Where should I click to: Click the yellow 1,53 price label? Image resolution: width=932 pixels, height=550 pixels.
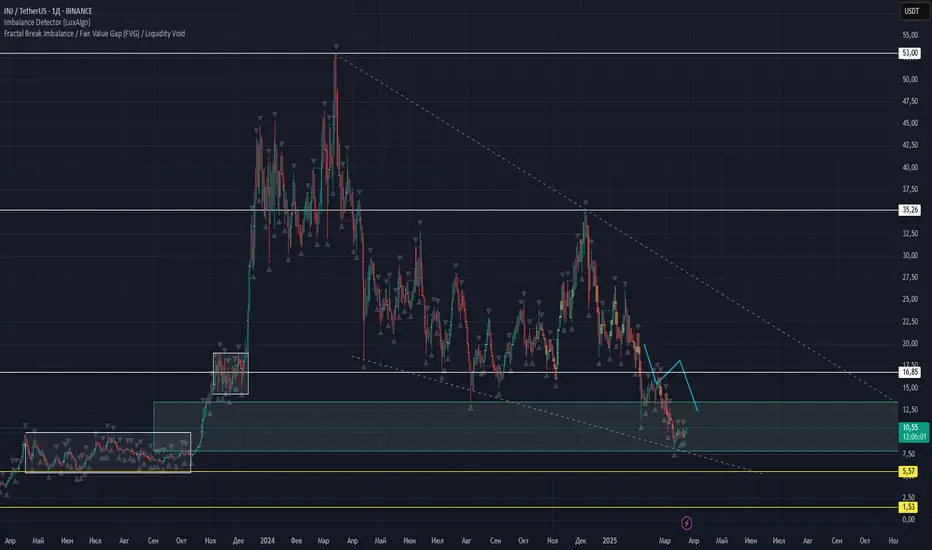point(911,507)
